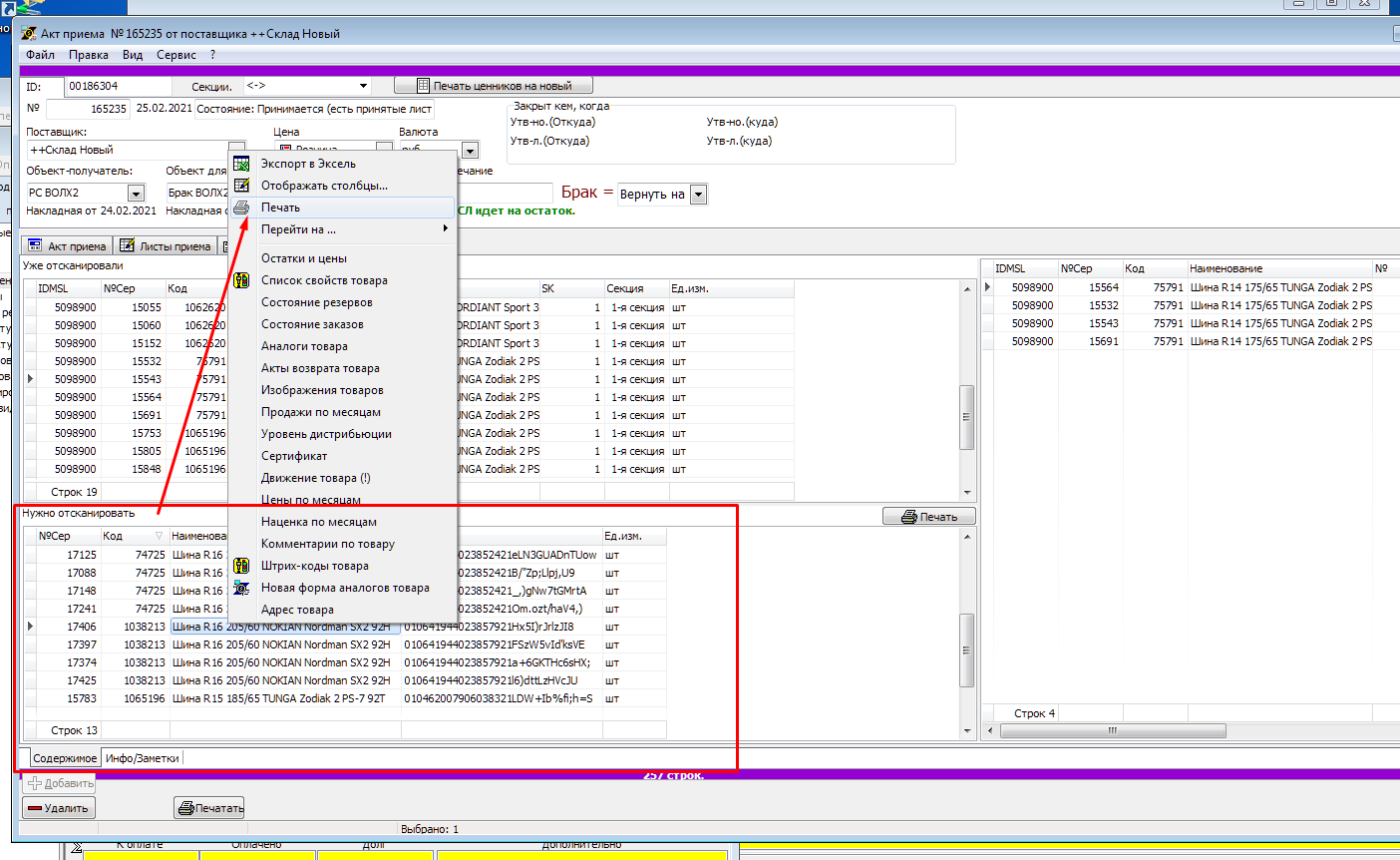Click the Листы приема tab icon
The width and height of the screenshot is (1400, 860).
click(x=128, y=245)
